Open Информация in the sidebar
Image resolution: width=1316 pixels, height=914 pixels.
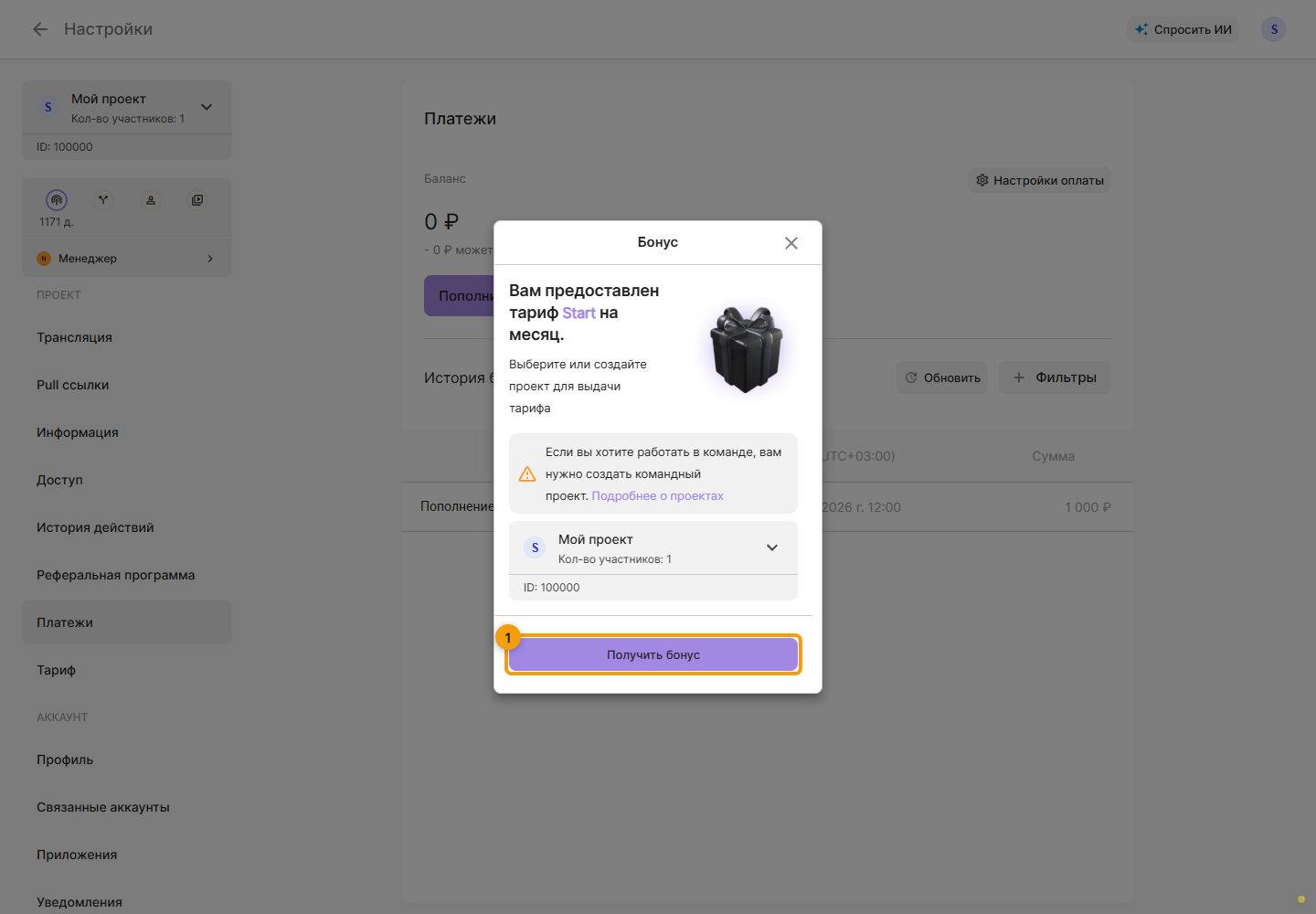(127, 432)
